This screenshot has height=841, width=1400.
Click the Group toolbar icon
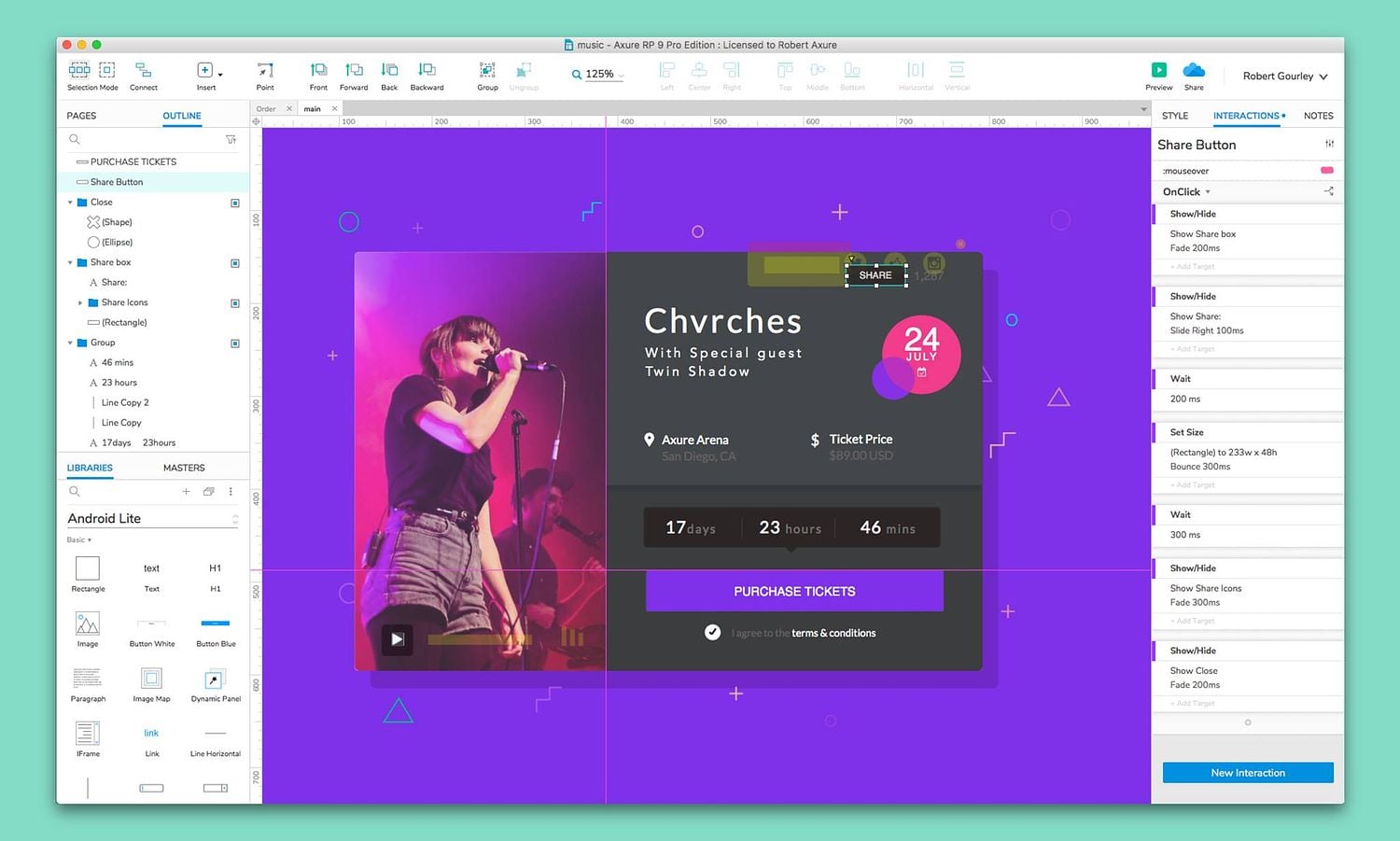pyautogui.click(x=487, y=70)
